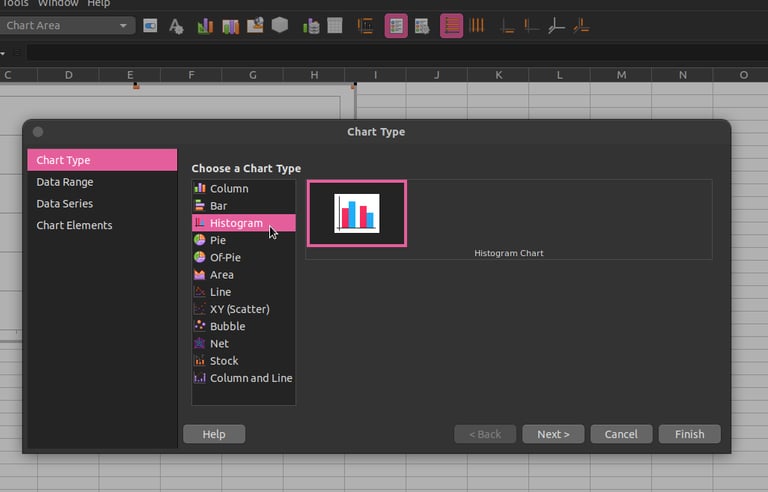Go to Data Range wizard step

102,182
